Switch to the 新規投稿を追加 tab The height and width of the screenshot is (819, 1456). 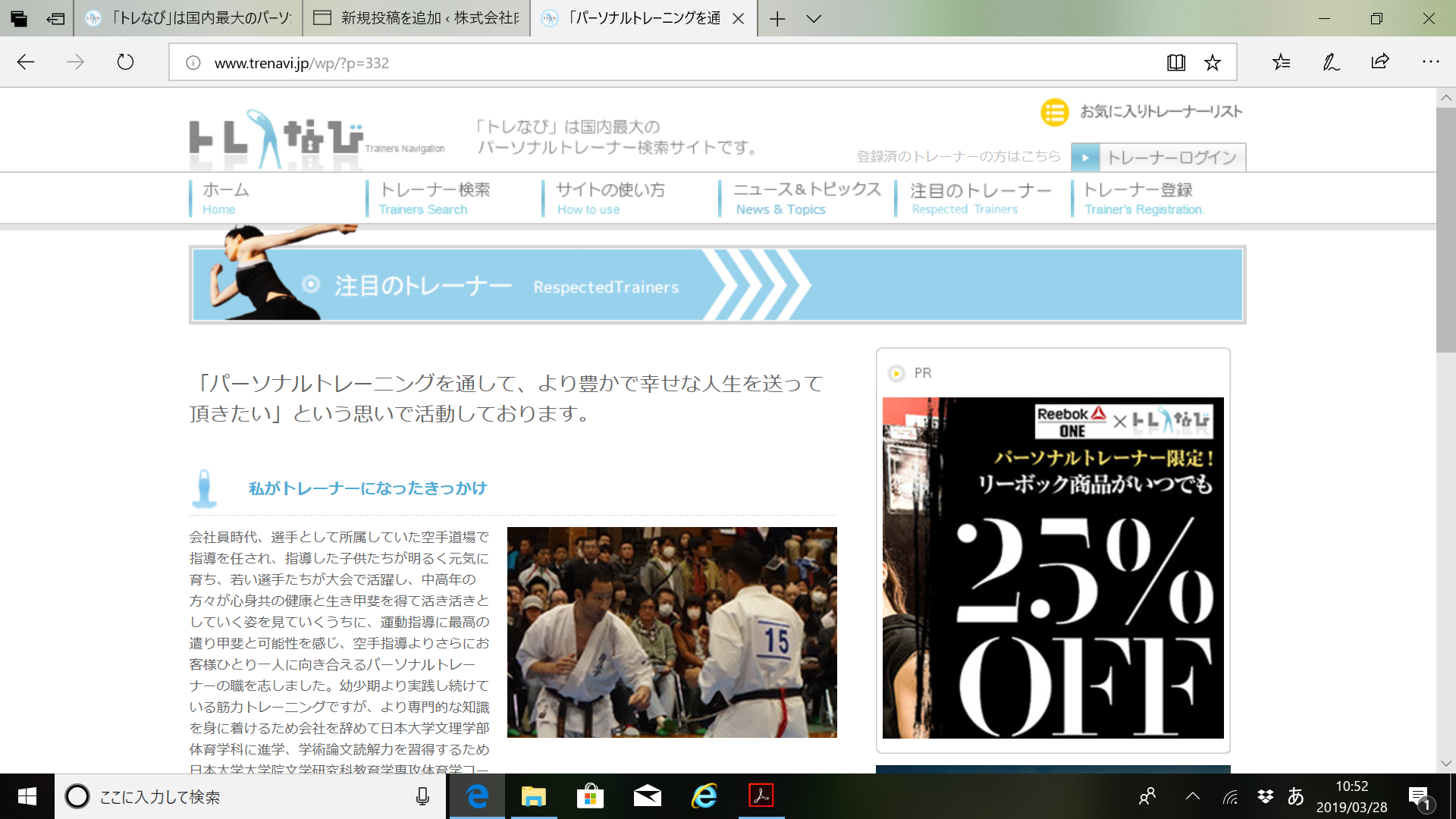click(x=416, y=18)
